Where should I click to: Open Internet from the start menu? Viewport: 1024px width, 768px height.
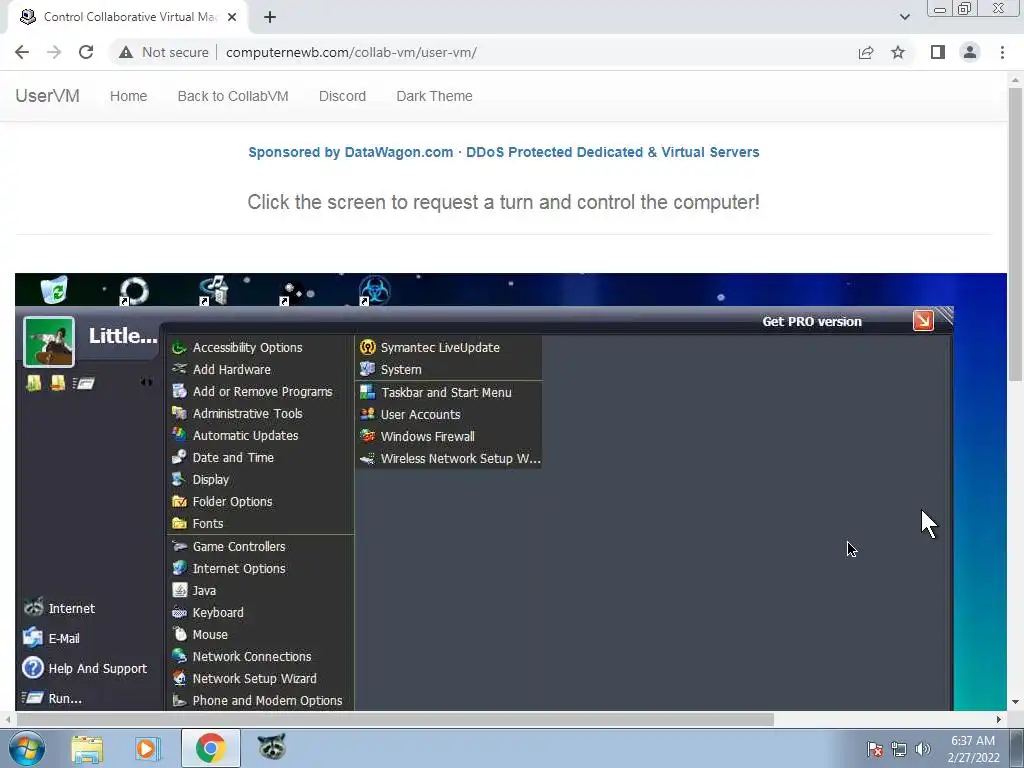[60, 609]
